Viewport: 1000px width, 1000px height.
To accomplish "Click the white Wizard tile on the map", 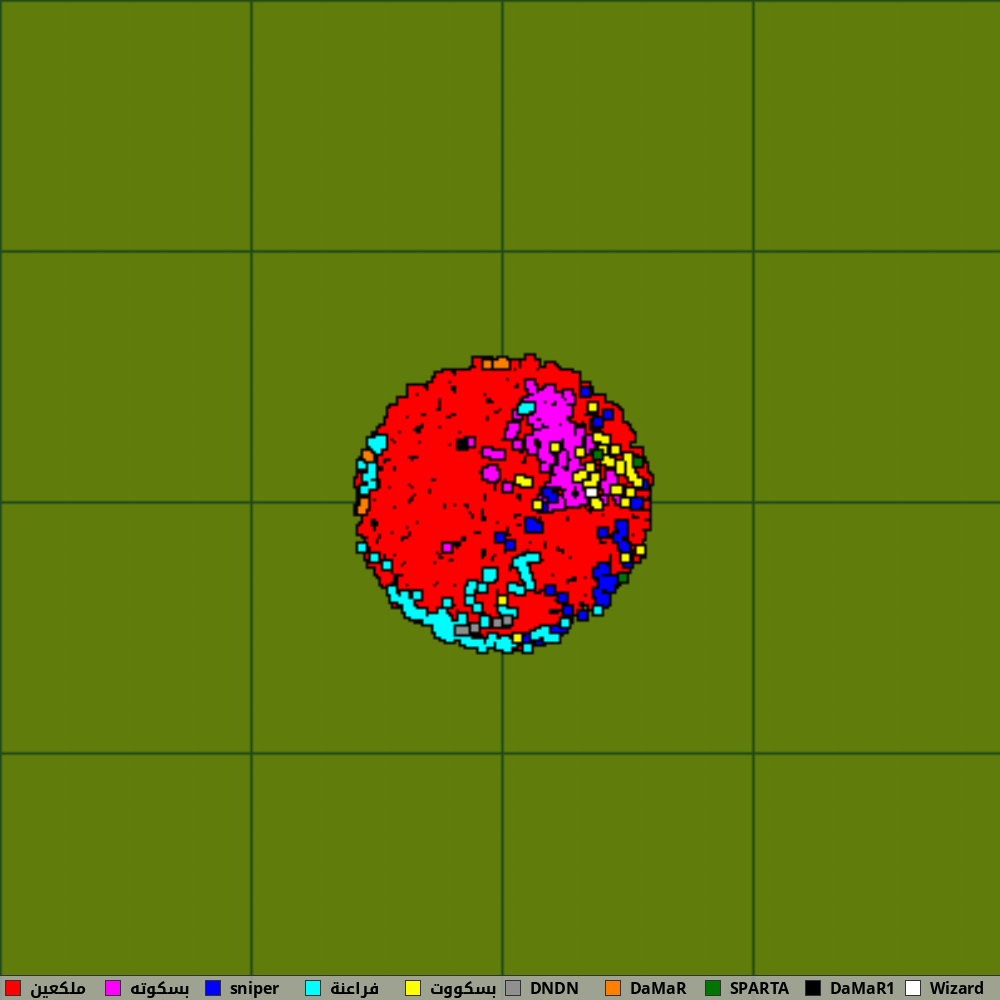I will click(591, 492).
